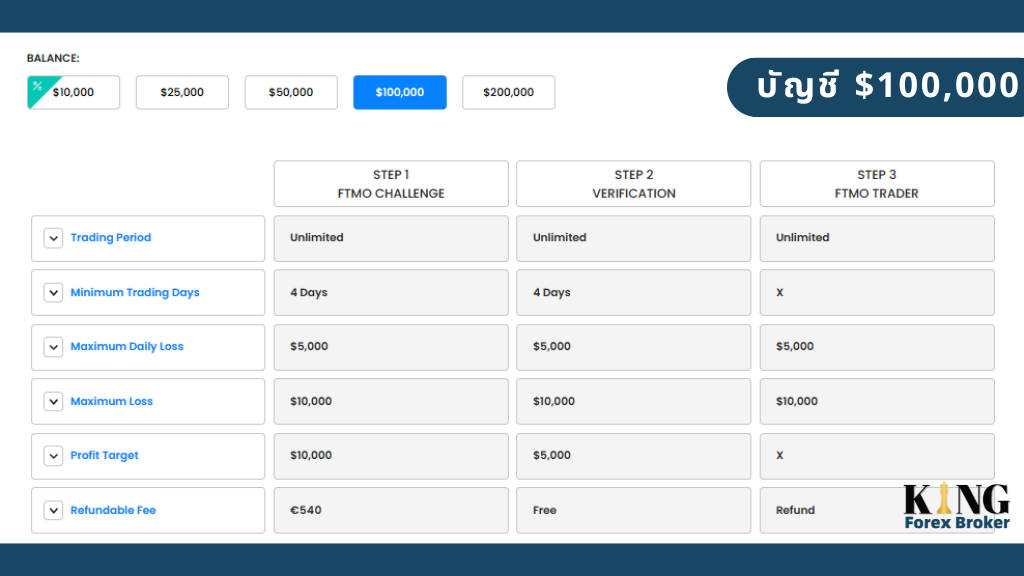The image size is (1024, 576).
Task: Choose the $50,000 balance
Action: [291, 92]
